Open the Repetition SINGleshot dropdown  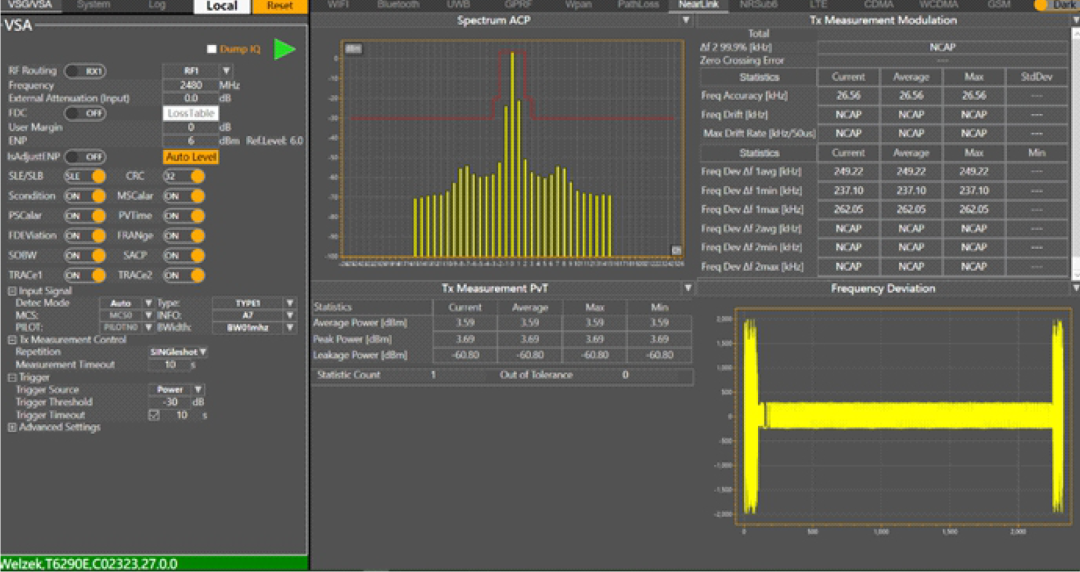[202, 351]
